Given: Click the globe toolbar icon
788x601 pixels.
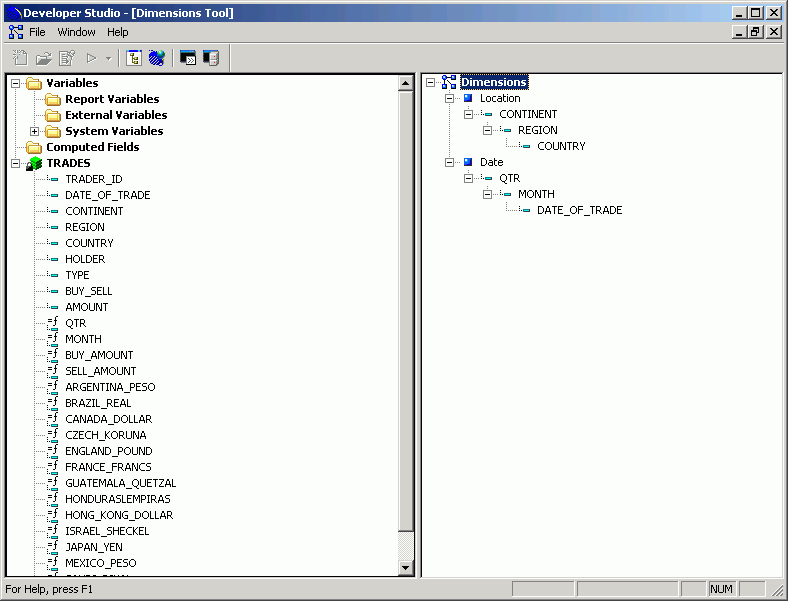Looking at the screenshot, I should [156, 58].
